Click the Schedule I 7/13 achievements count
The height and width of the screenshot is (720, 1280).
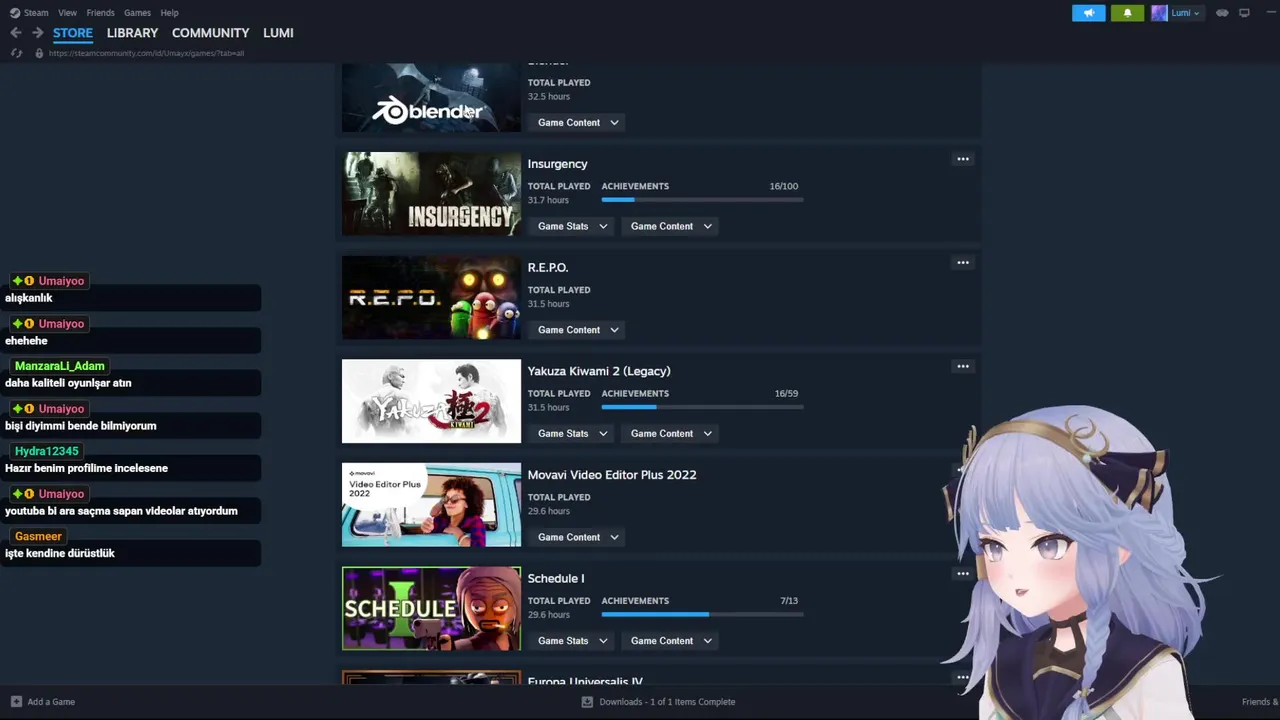pyautogui.click(x=789, y=601)
